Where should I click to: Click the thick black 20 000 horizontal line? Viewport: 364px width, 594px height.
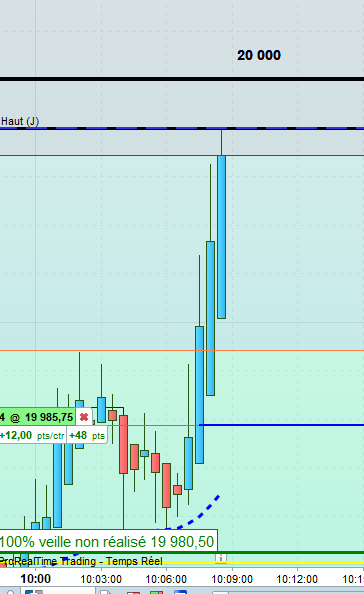(182, 79)
